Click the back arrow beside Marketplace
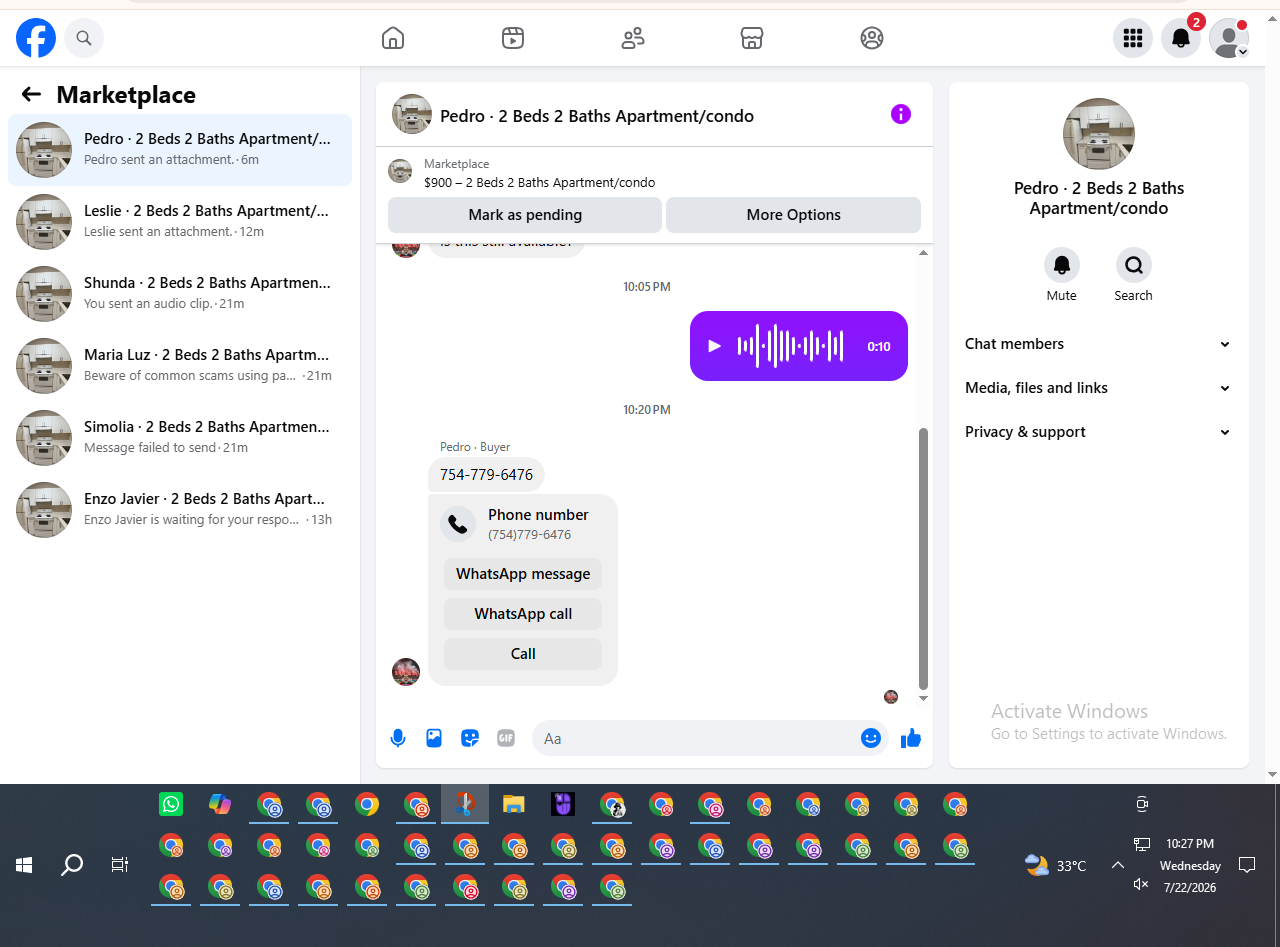The width and height of the screenshot is (1280, 947). 31,95
